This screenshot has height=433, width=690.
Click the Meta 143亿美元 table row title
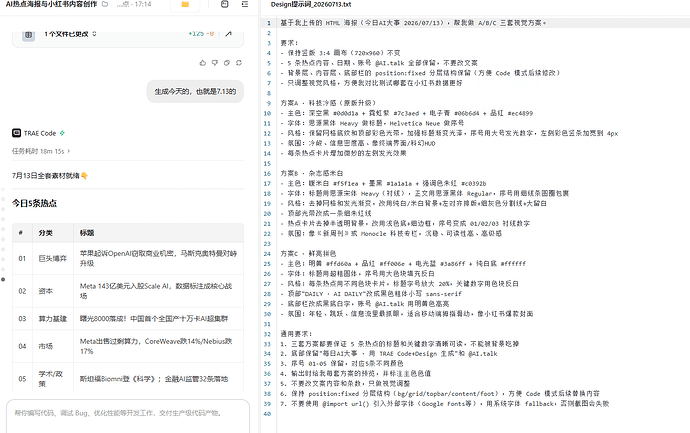[156, 291]
